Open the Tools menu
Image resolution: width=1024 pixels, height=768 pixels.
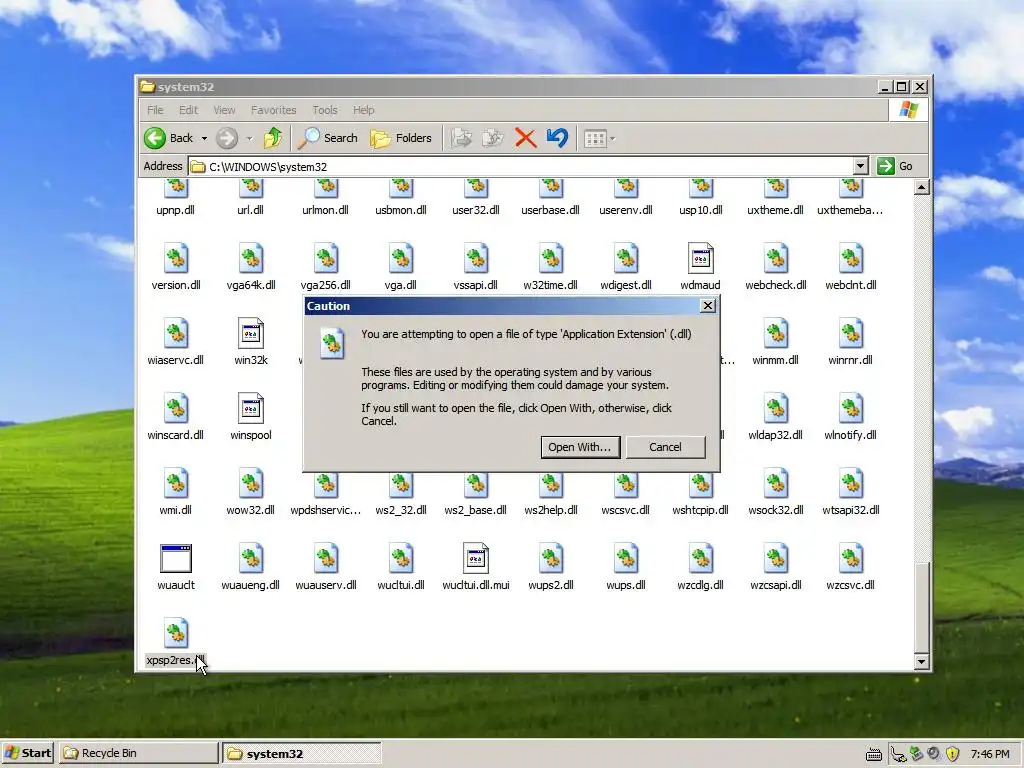[x=325, y=110]
